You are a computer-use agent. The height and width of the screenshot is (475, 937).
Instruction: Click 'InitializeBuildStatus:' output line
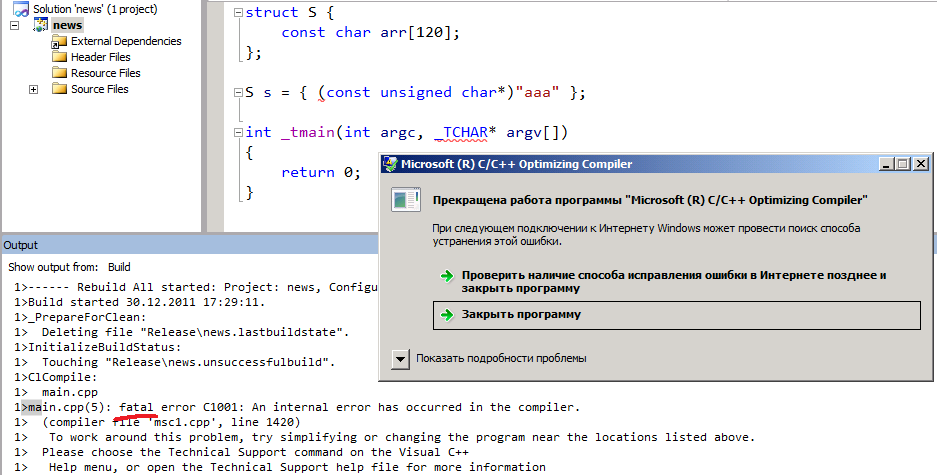[97, 347]
